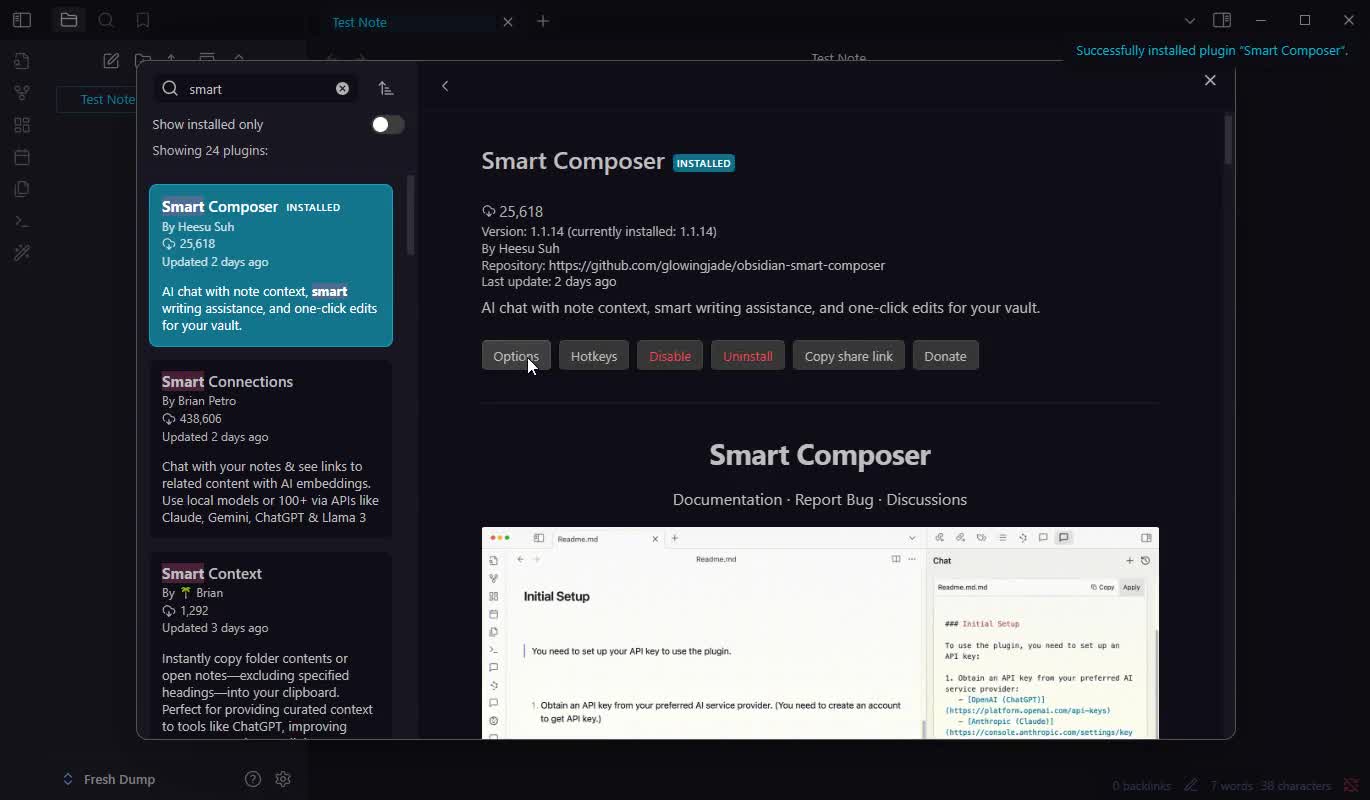The height and width of the screenshot is (800, 1370).
Task: Toggle the left sidebar icon
Action: pyautogui.click(x=22, y=20)
